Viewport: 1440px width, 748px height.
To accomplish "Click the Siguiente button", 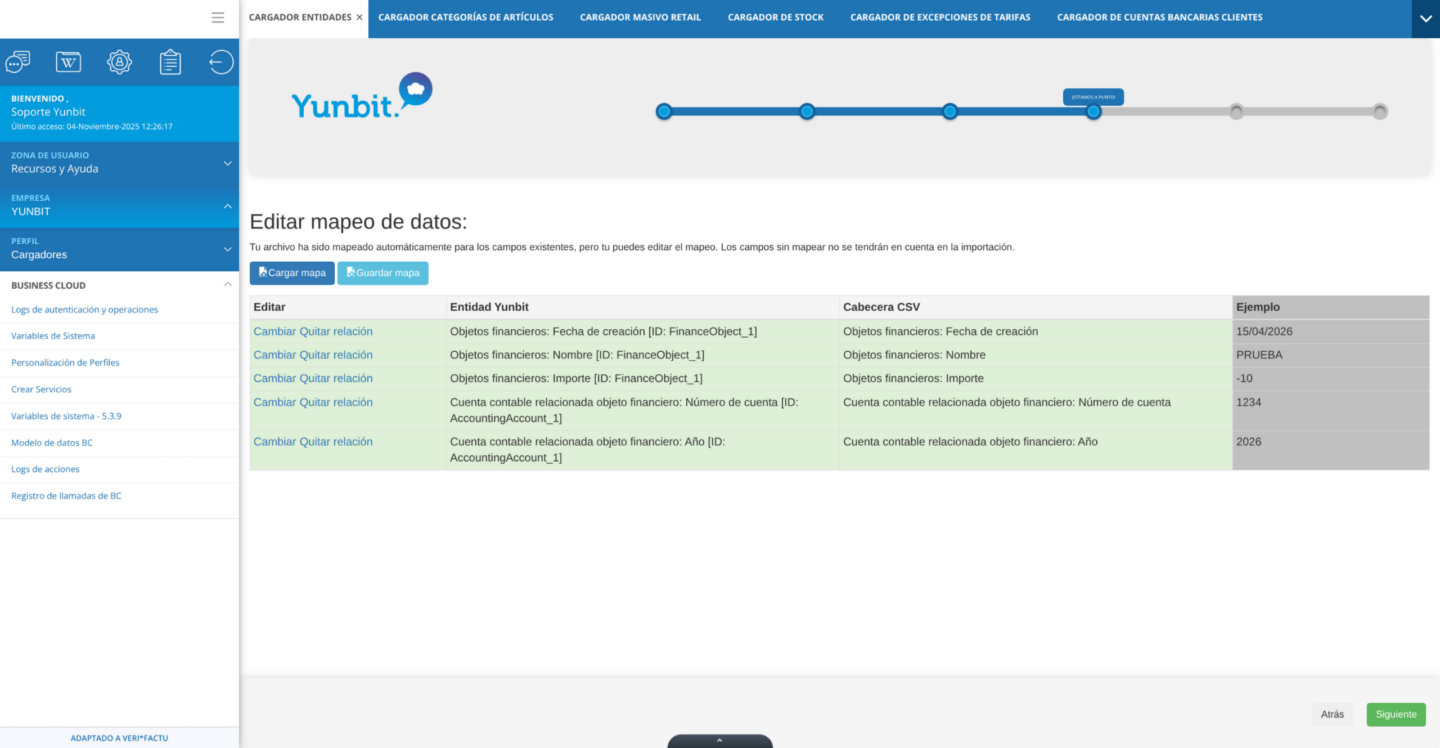I will point(1396,714).
